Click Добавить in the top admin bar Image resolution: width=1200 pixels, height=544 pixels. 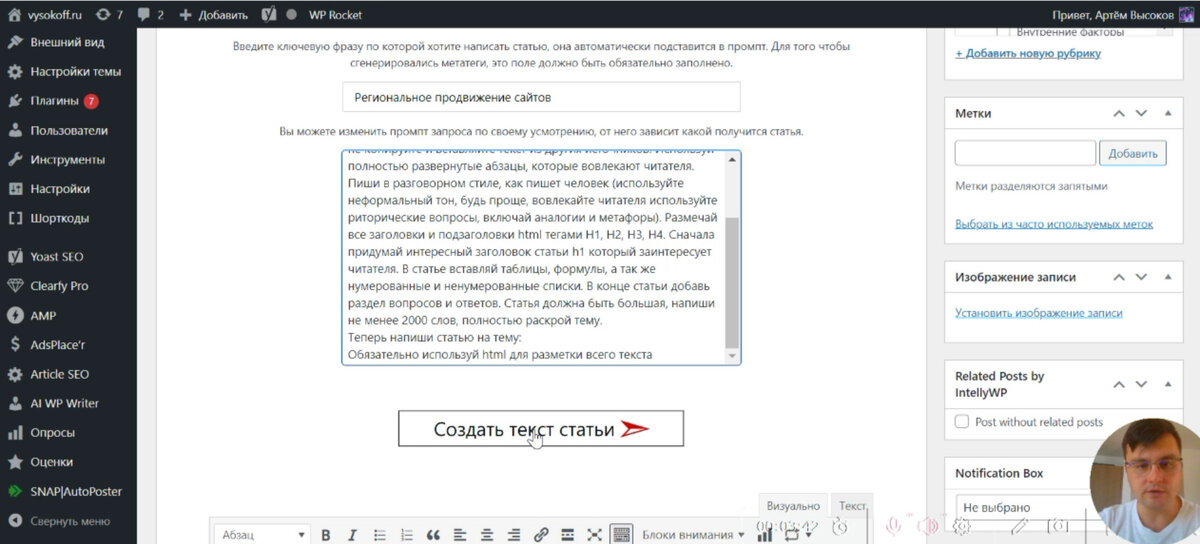(213, 15)
